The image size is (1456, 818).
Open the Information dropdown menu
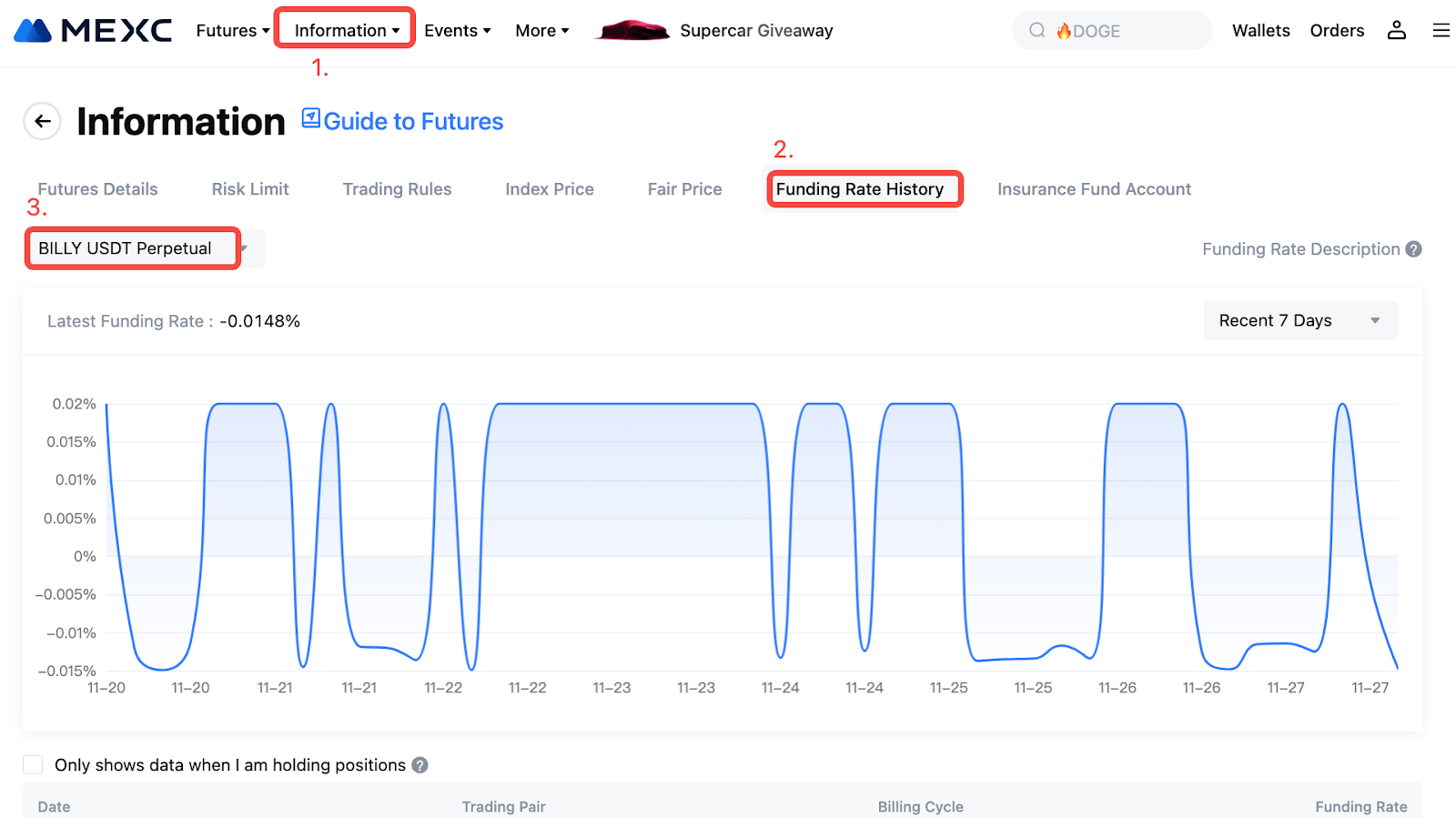[x=347, y=31]
